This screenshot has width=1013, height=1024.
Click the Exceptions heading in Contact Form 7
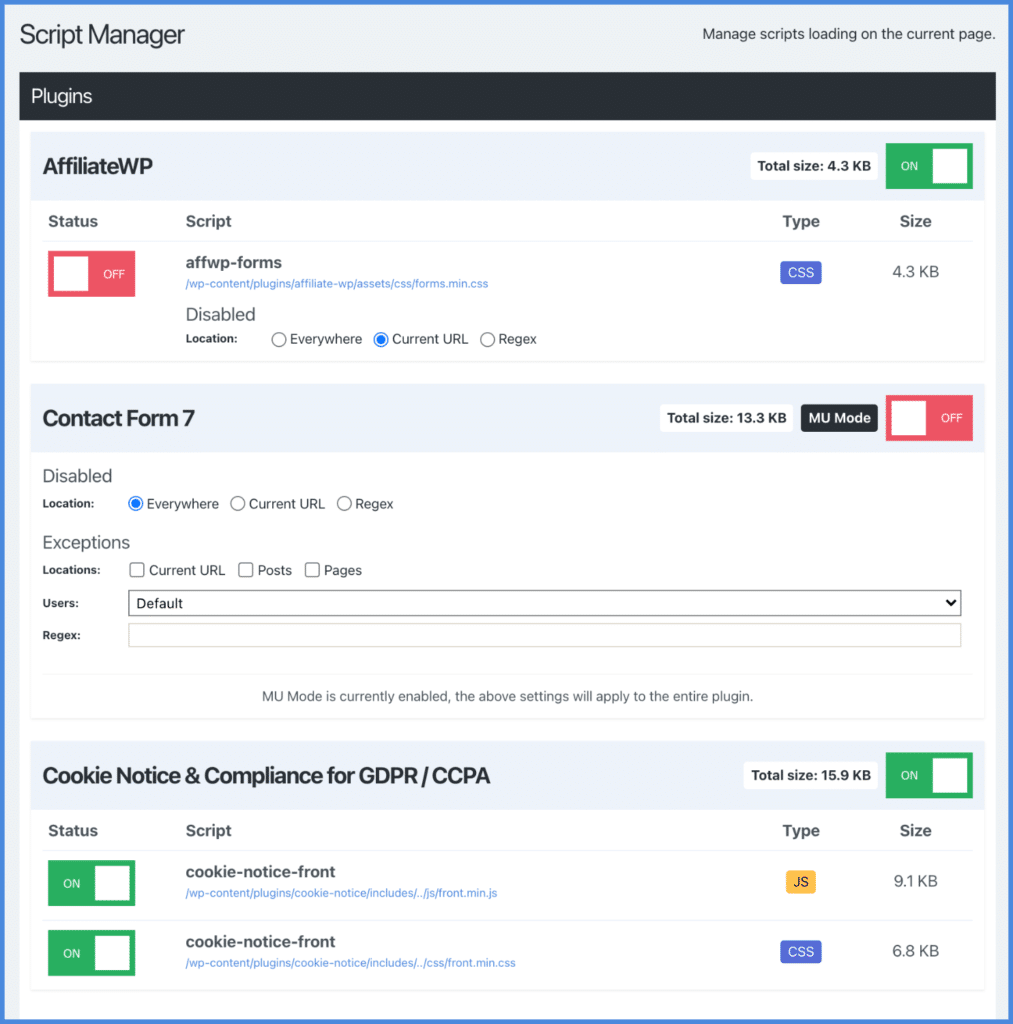point(86,542)
